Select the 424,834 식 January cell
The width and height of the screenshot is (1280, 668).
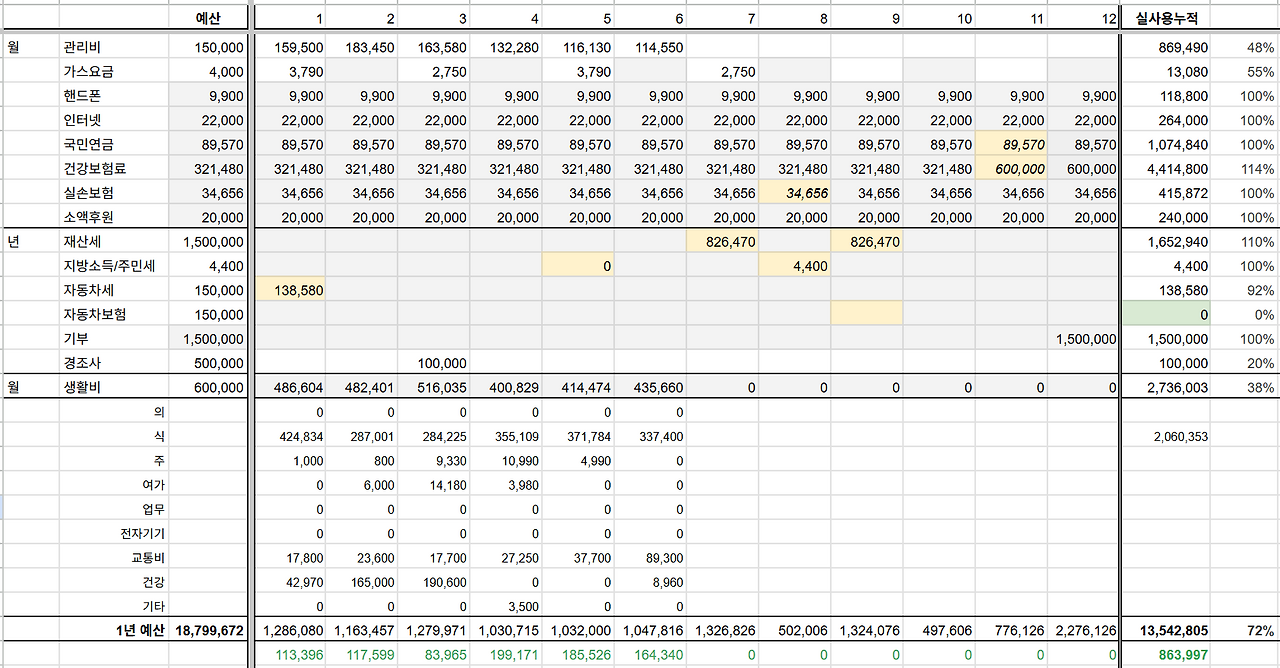click(x=290, y=436)
